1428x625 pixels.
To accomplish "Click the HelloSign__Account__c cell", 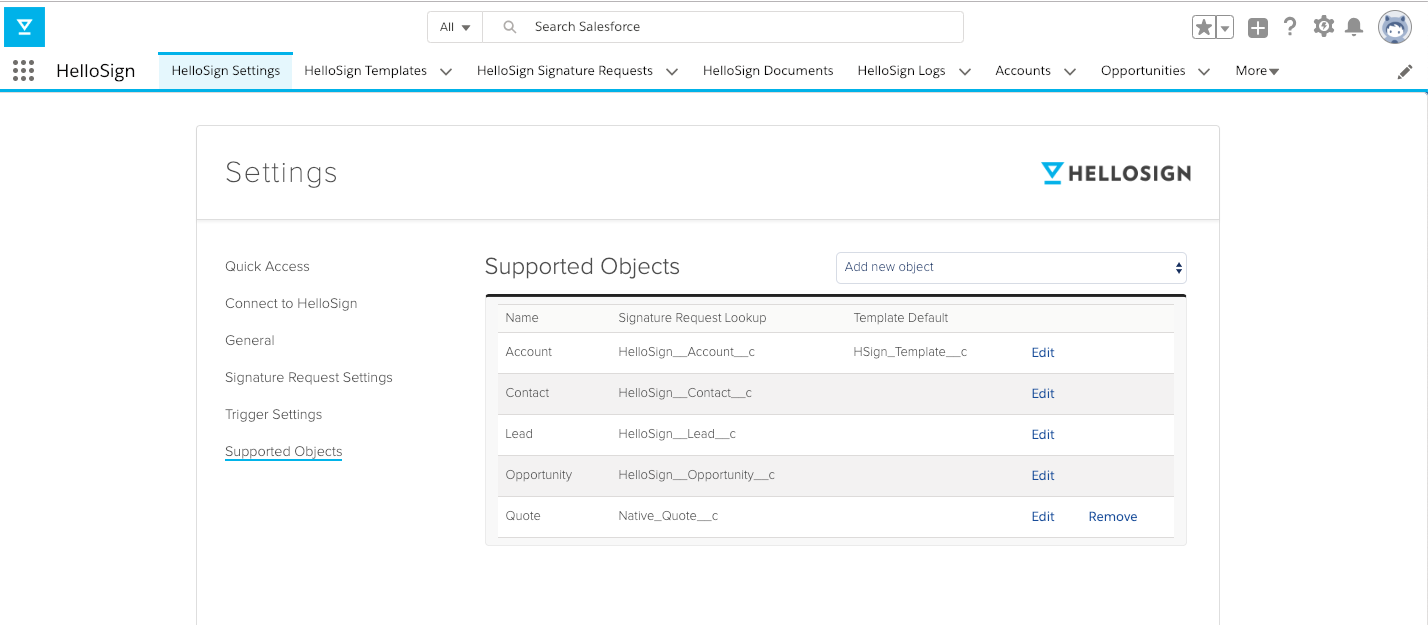I will (686, 352).
